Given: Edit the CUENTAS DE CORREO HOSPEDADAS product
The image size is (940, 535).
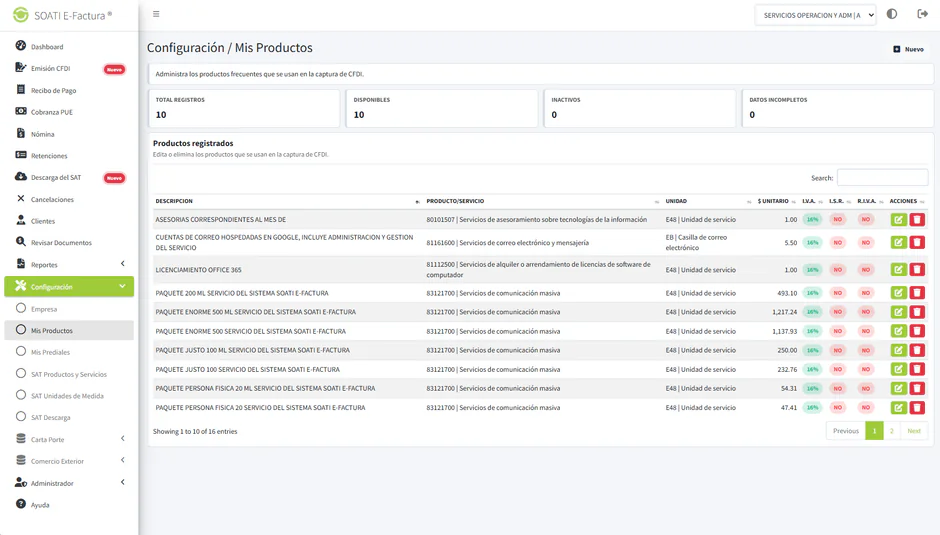Looking at the screenshot, I should (x=898, y=242).
